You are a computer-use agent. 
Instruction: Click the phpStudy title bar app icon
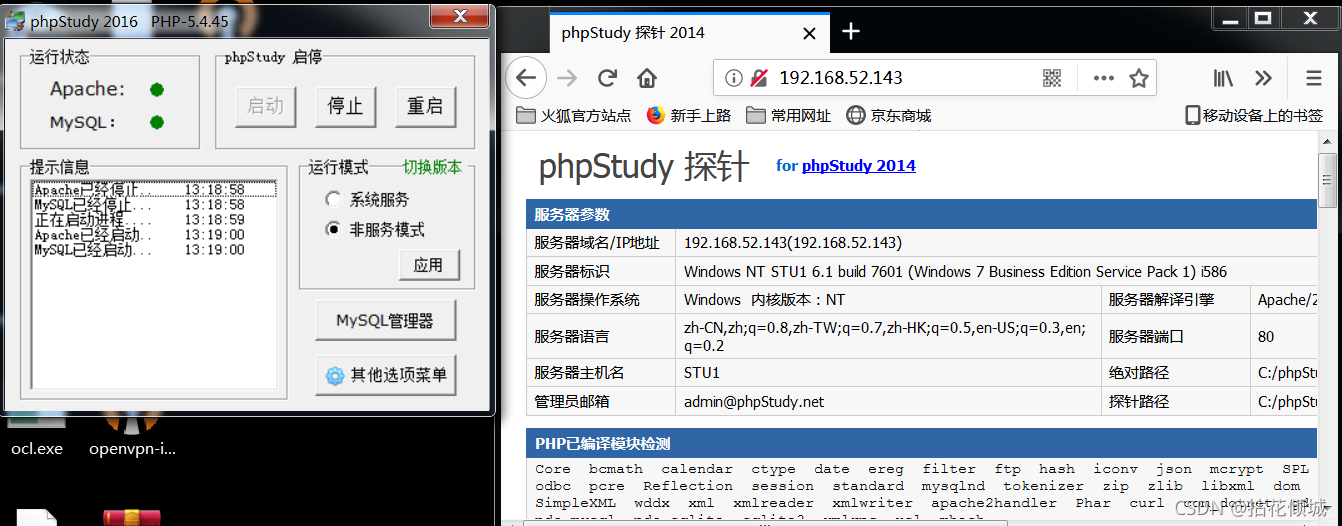pyautogui.click(x=13, y=20)
